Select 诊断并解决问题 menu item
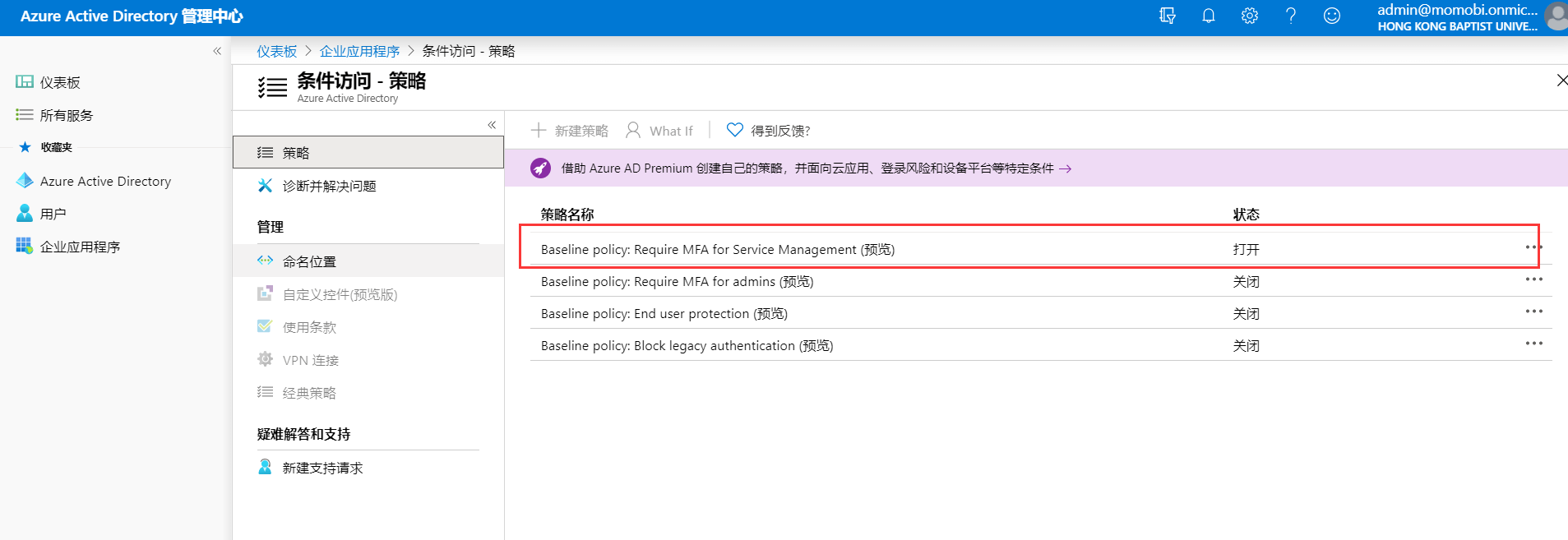 [329, 186]
